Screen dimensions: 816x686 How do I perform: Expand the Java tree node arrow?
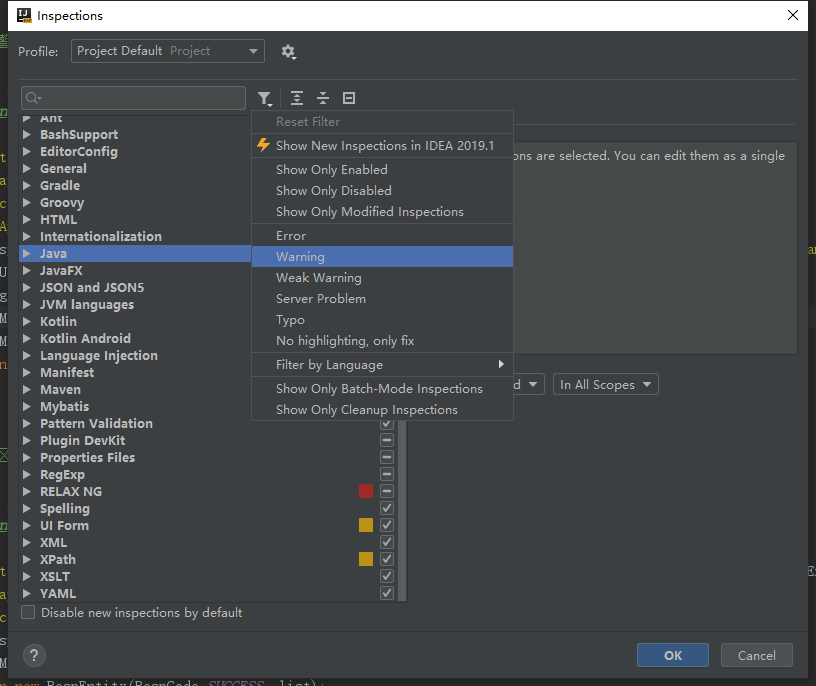click(27, 253)
